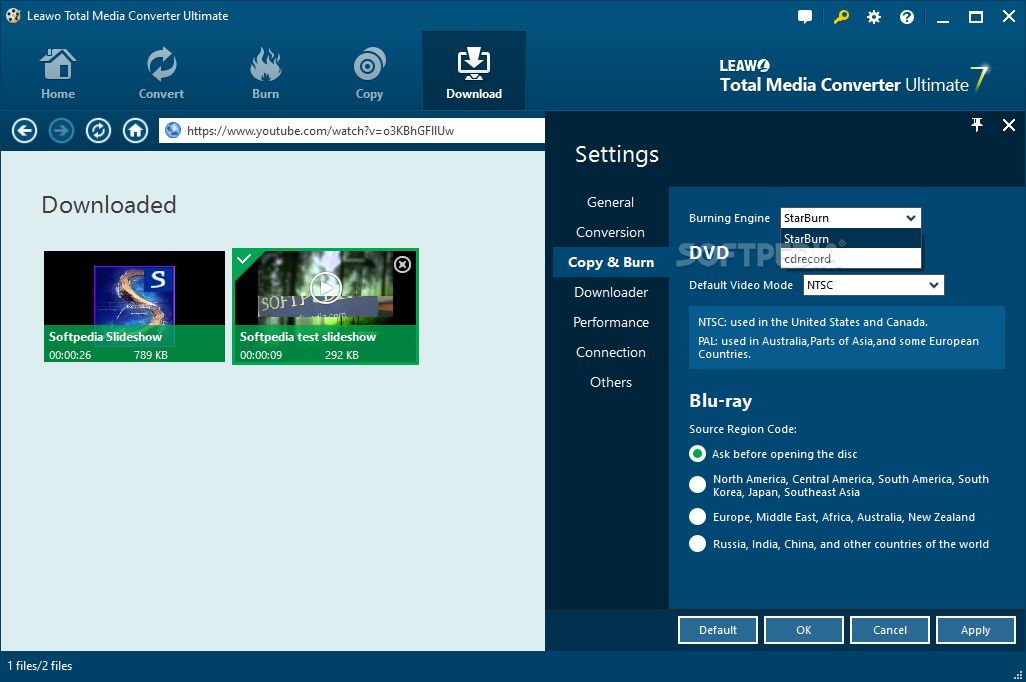The width and height of the screenshot is (1026, 682).
Task: Choose StarBurn from engine list
Action: coord(851,239)
